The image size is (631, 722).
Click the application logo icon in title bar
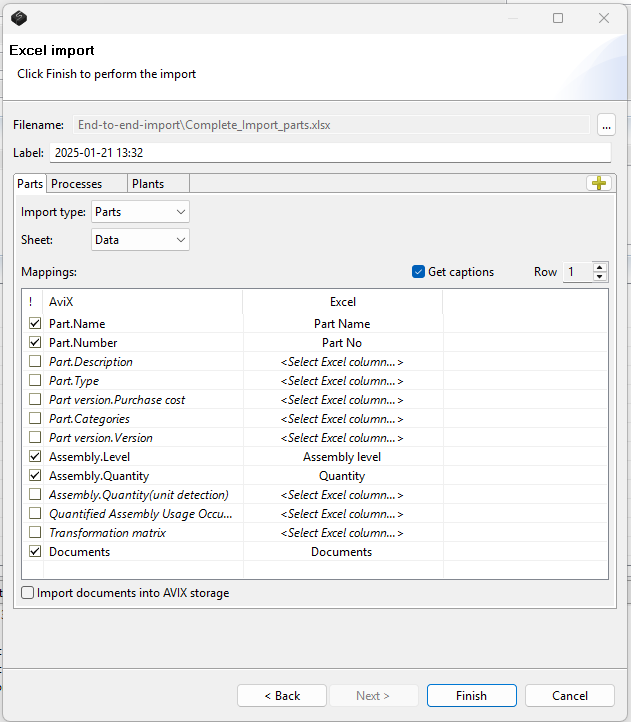coord(19,18)
